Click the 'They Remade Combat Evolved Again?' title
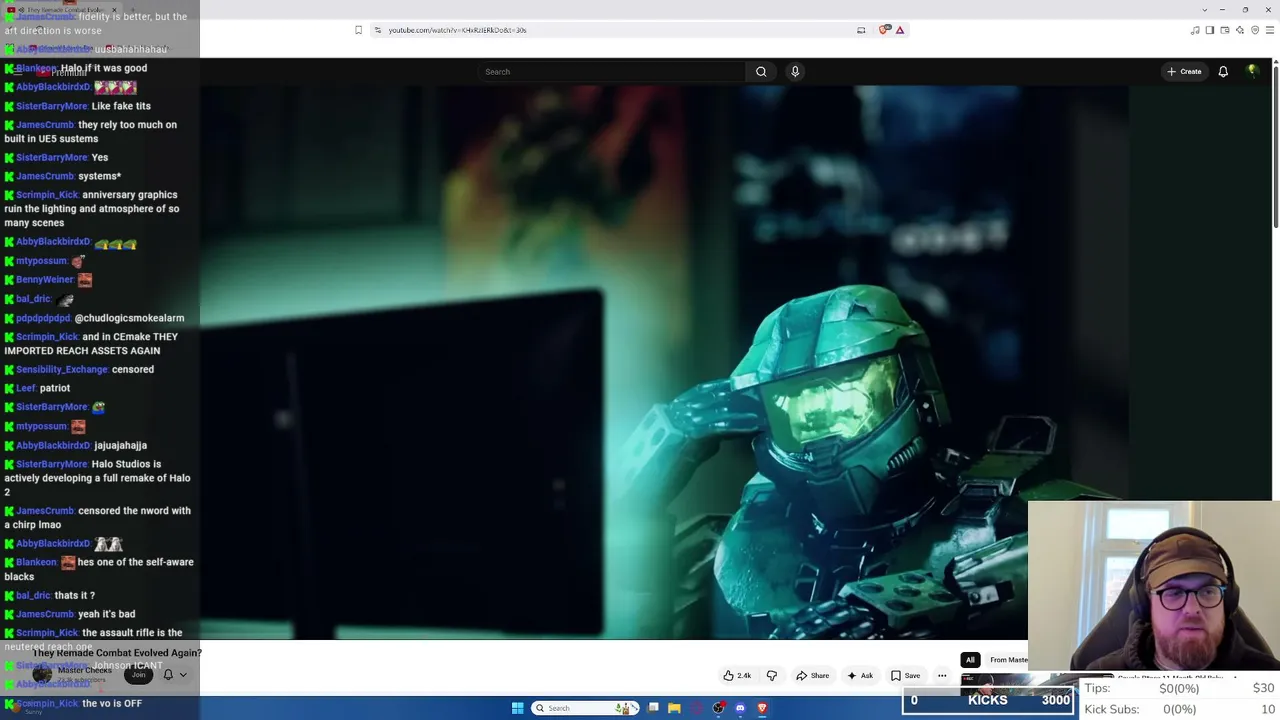Viewport: 1280px width, 720px height. 117,653
